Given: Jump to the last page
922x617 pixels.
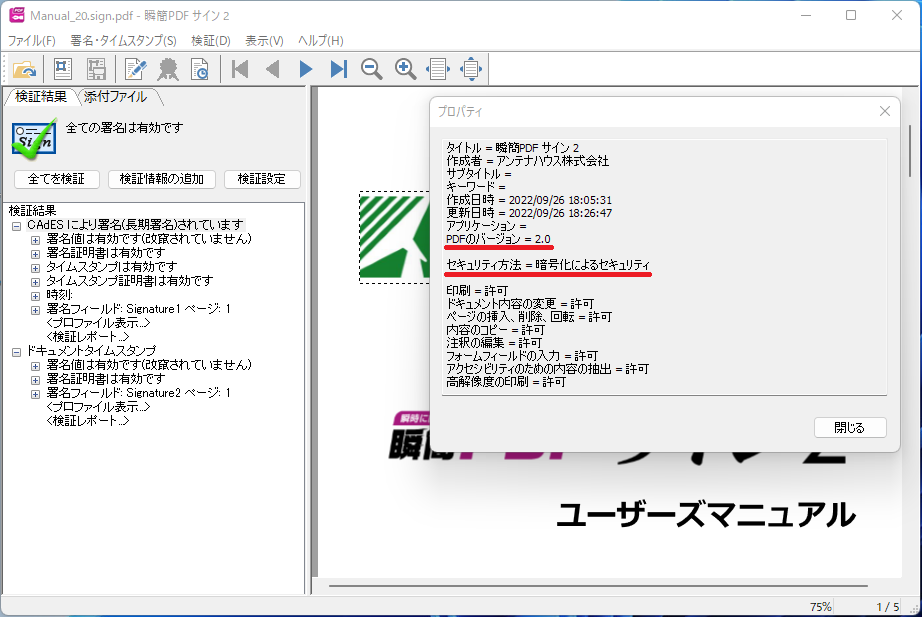Looking at the screenshot, I should (x=339, y=69).
